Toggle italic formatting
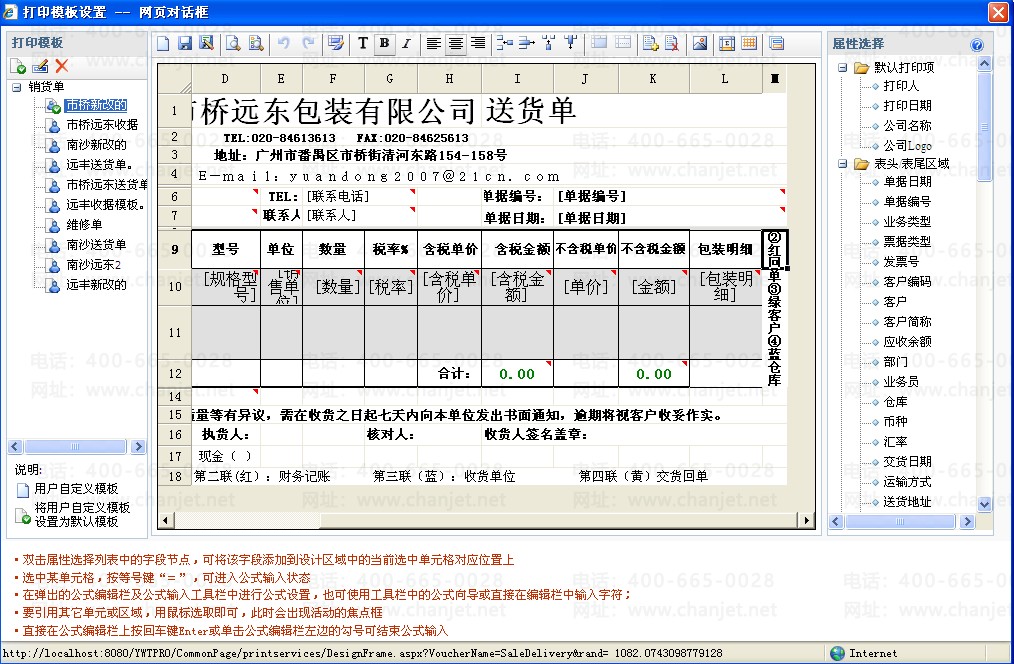This screenshot has height=664, width=1014. pos(406,43)
